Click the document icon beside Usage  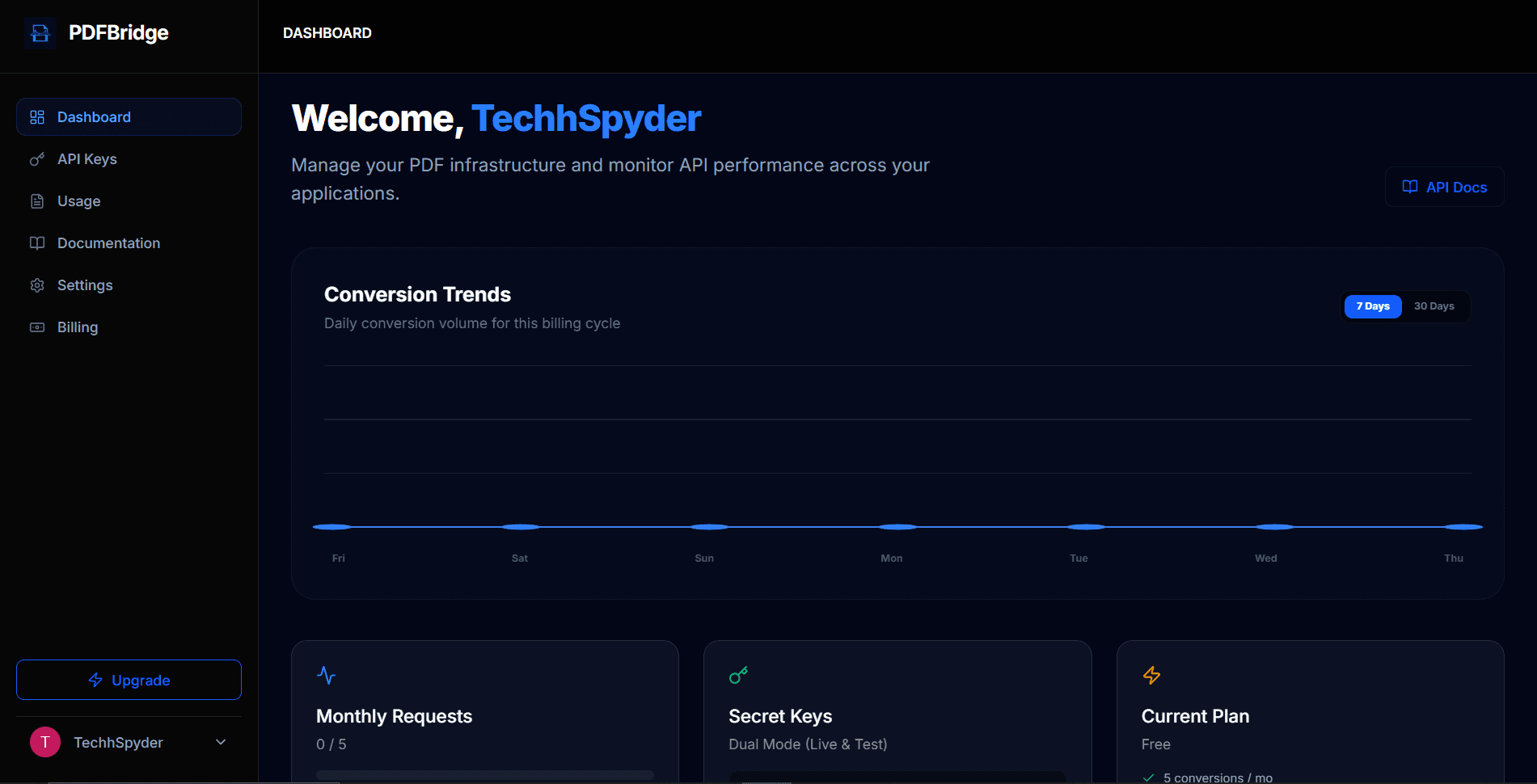click(37, 200)
